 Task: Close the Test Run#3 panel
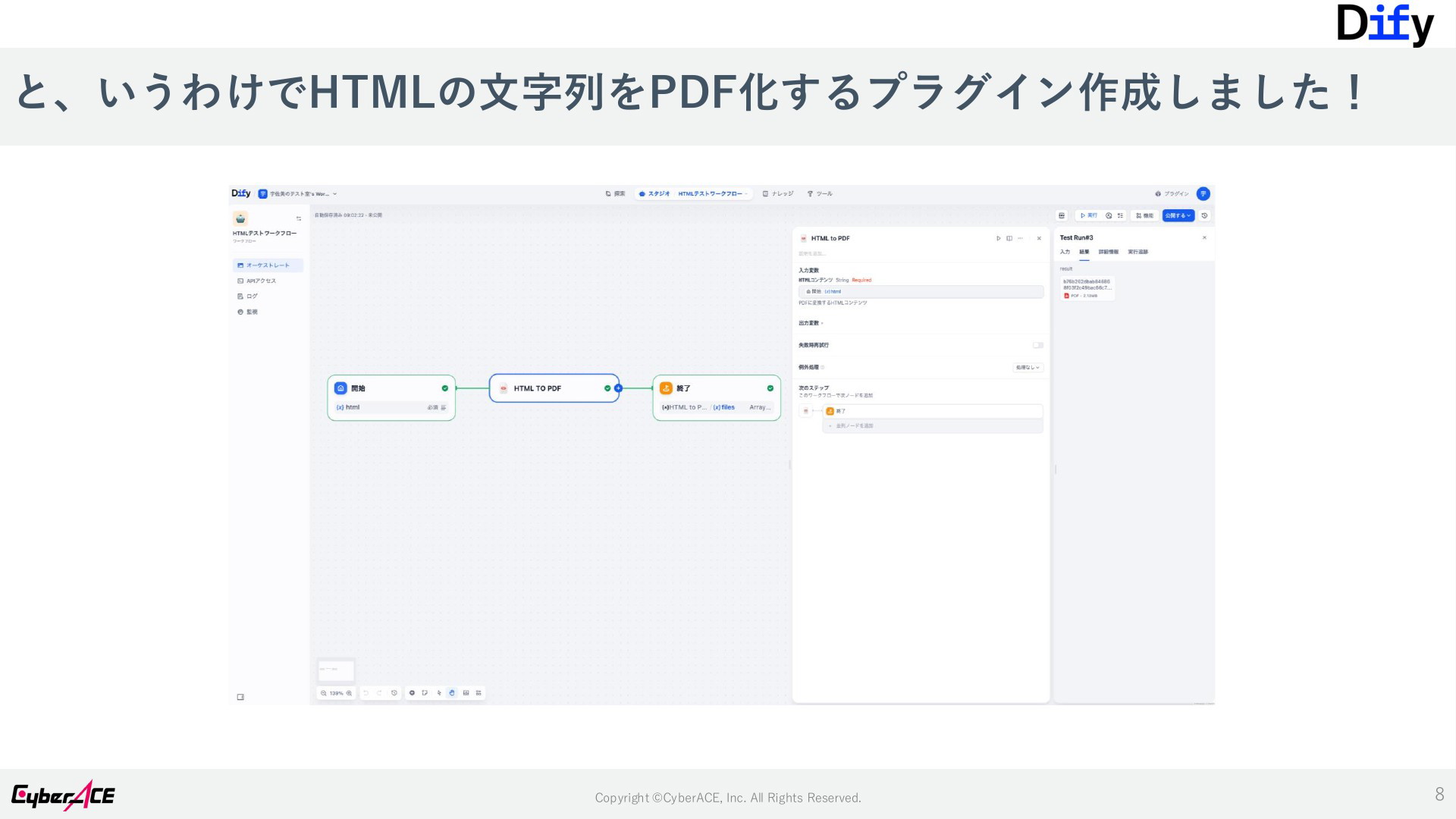click(x=1204, y=237)
